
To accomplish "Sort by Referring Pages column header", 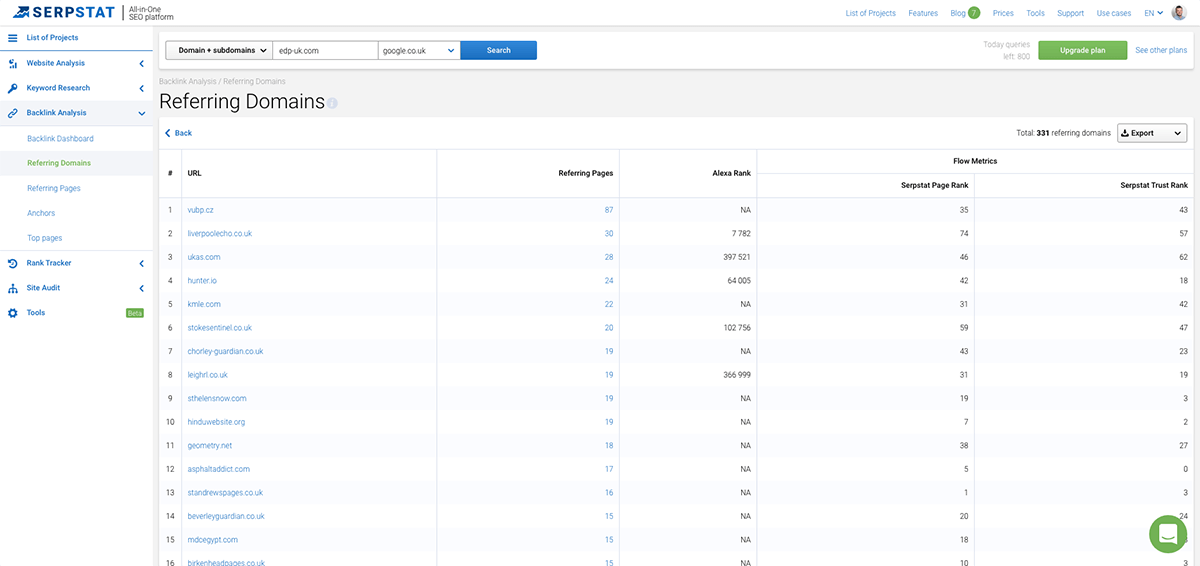I will click(x=585, y=173).
